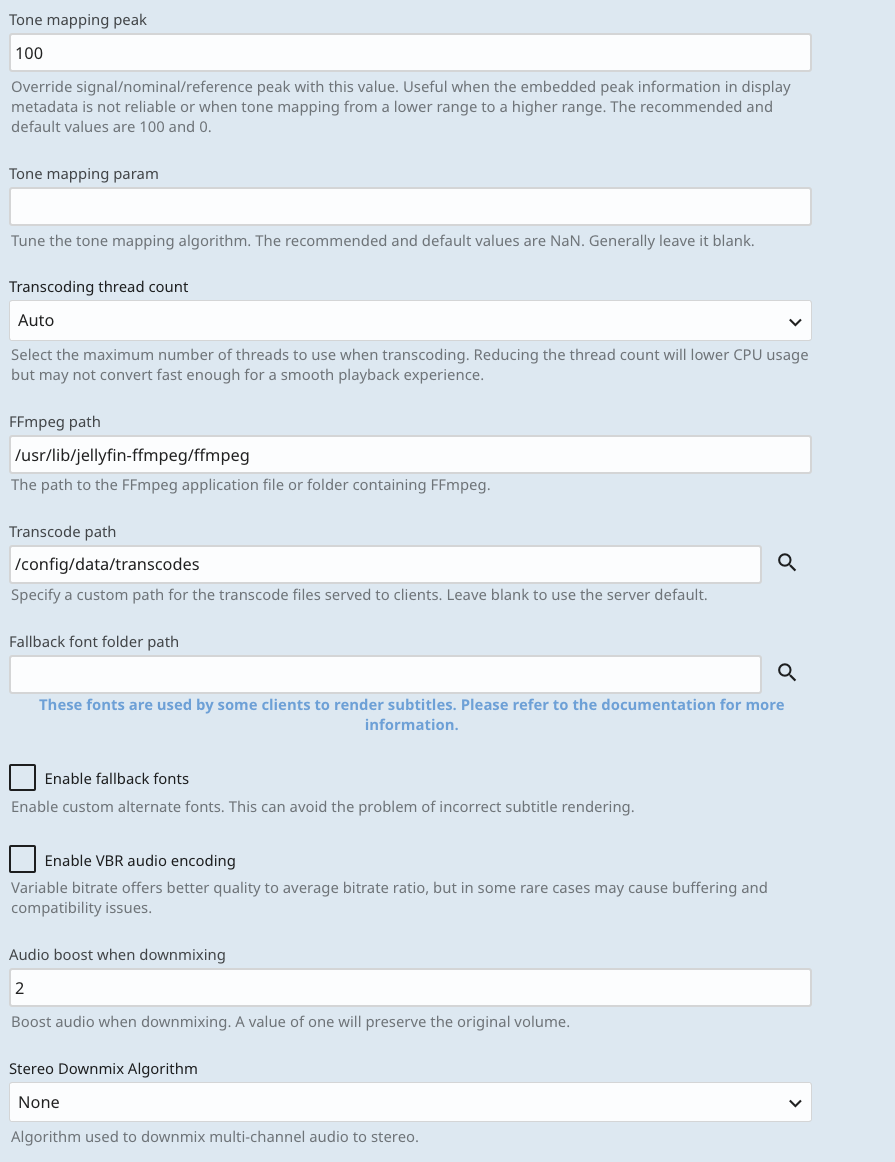Click the chevron arrow on the Auto select box
This screenshot has width=895, height=1162.
click(795, 322)
